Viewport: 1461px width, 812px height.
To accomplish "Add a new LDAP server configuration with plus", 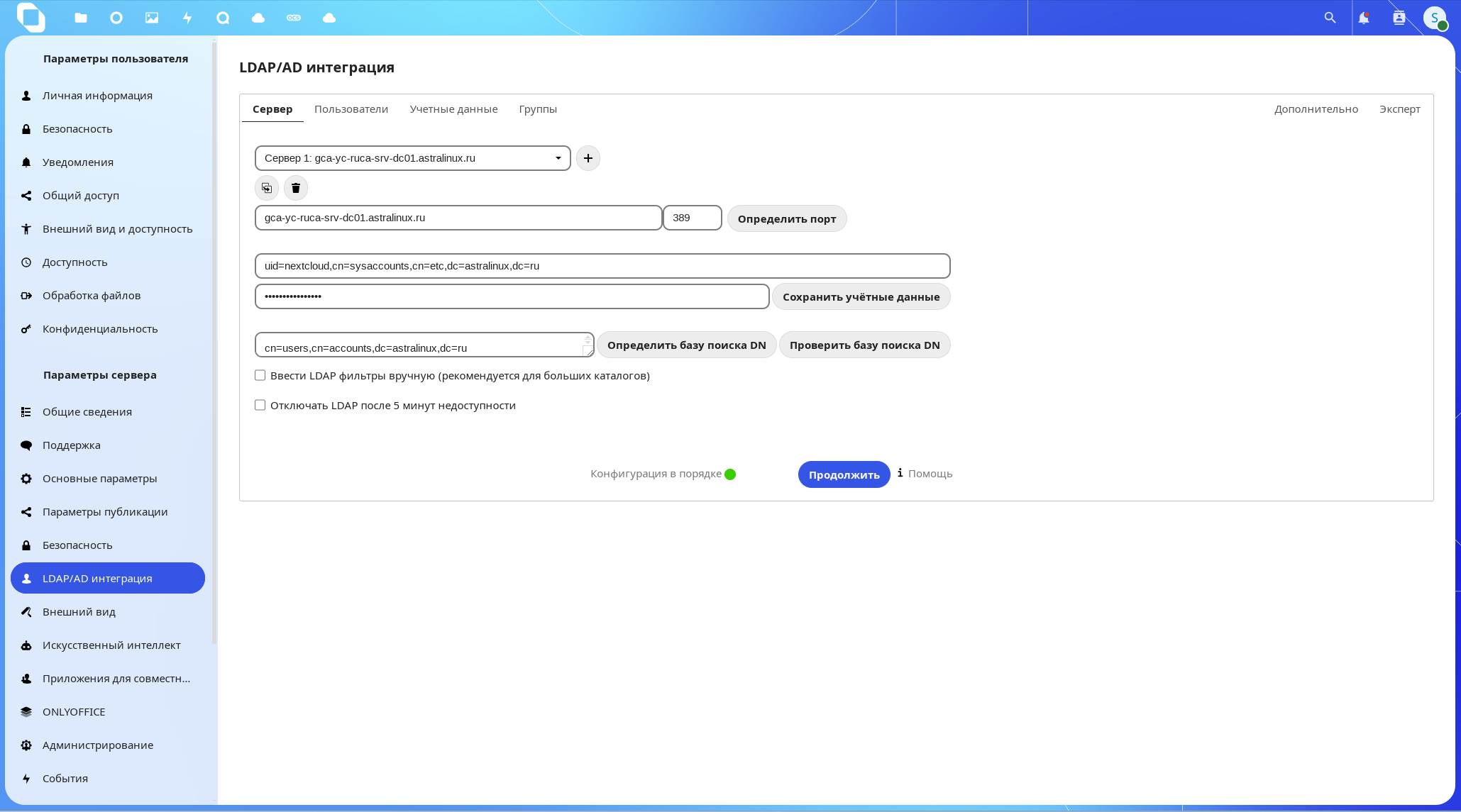I will [588, 158].
